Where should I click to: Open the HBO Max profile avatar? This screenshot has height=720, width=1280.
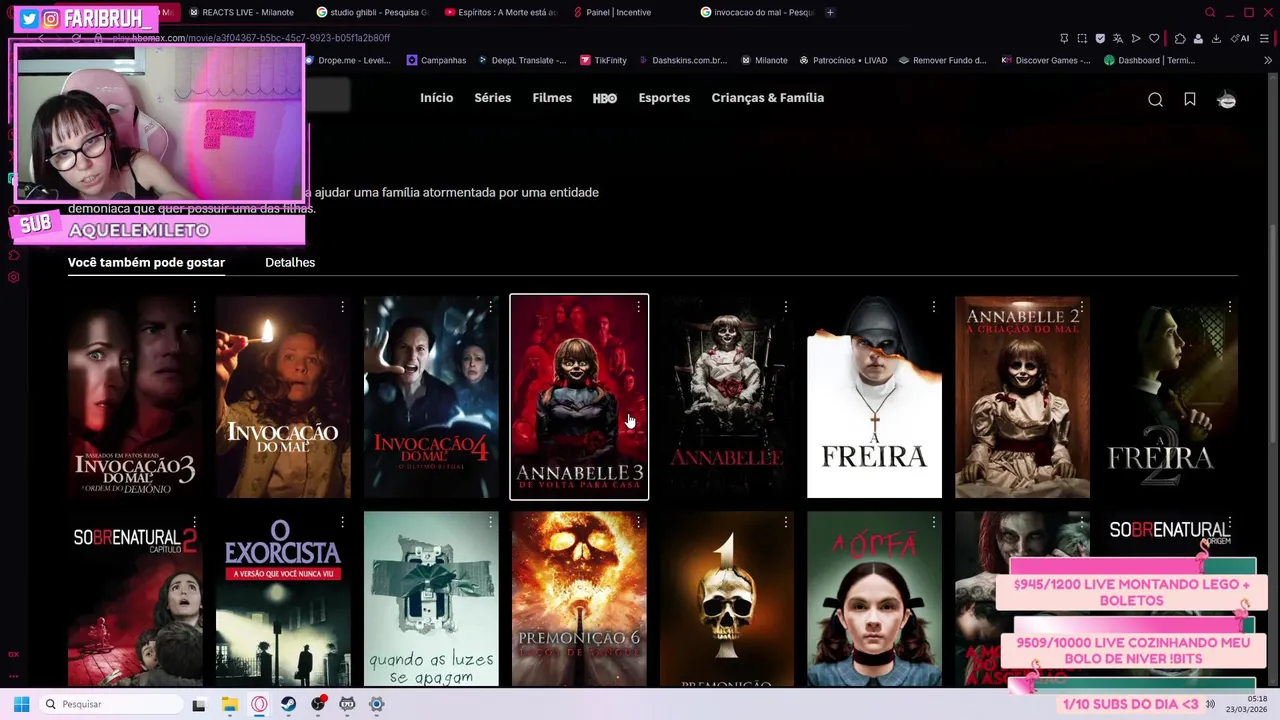point(1226,99)
